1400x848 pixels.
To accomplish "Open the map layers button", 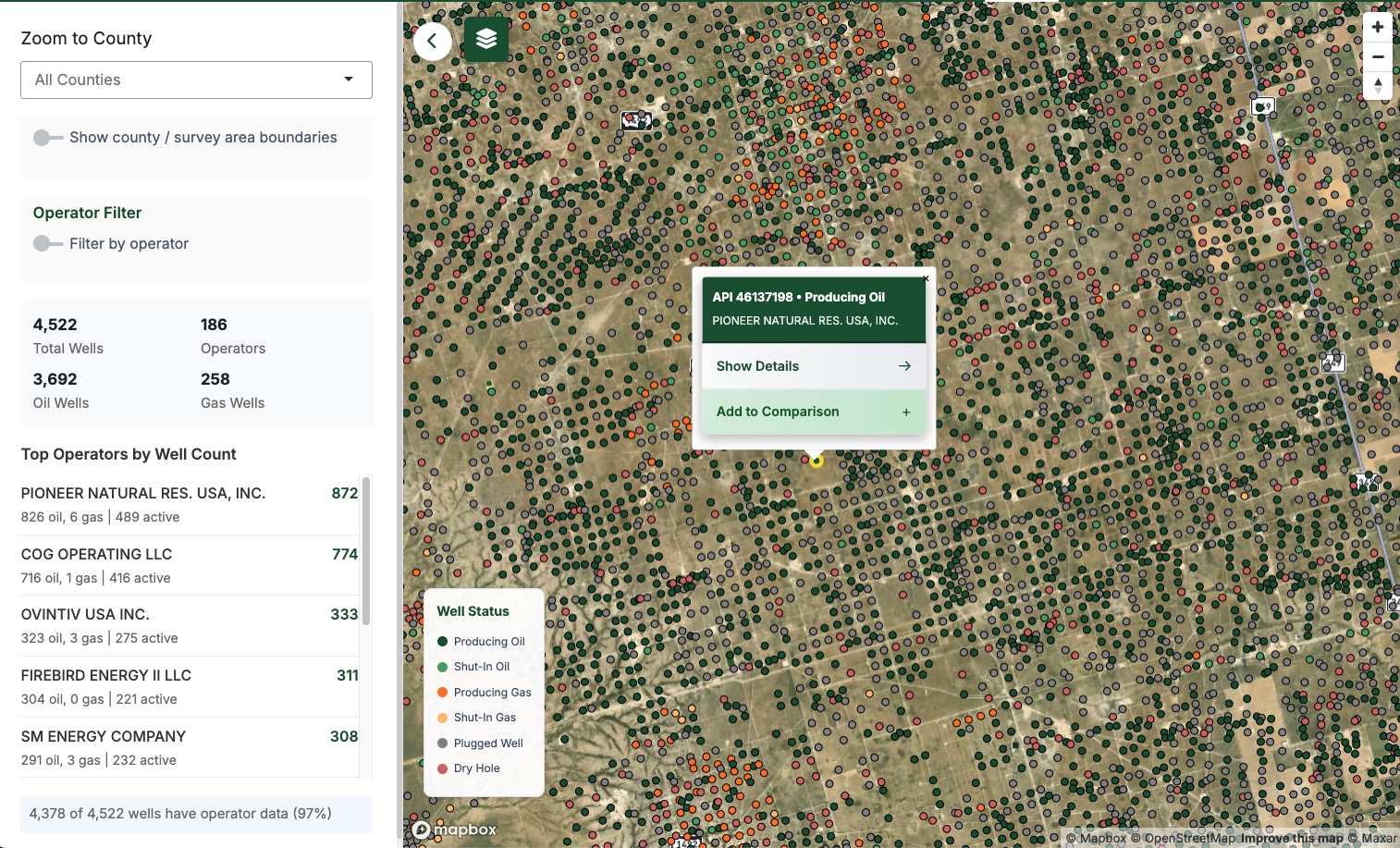I will (x=486, y=39).
